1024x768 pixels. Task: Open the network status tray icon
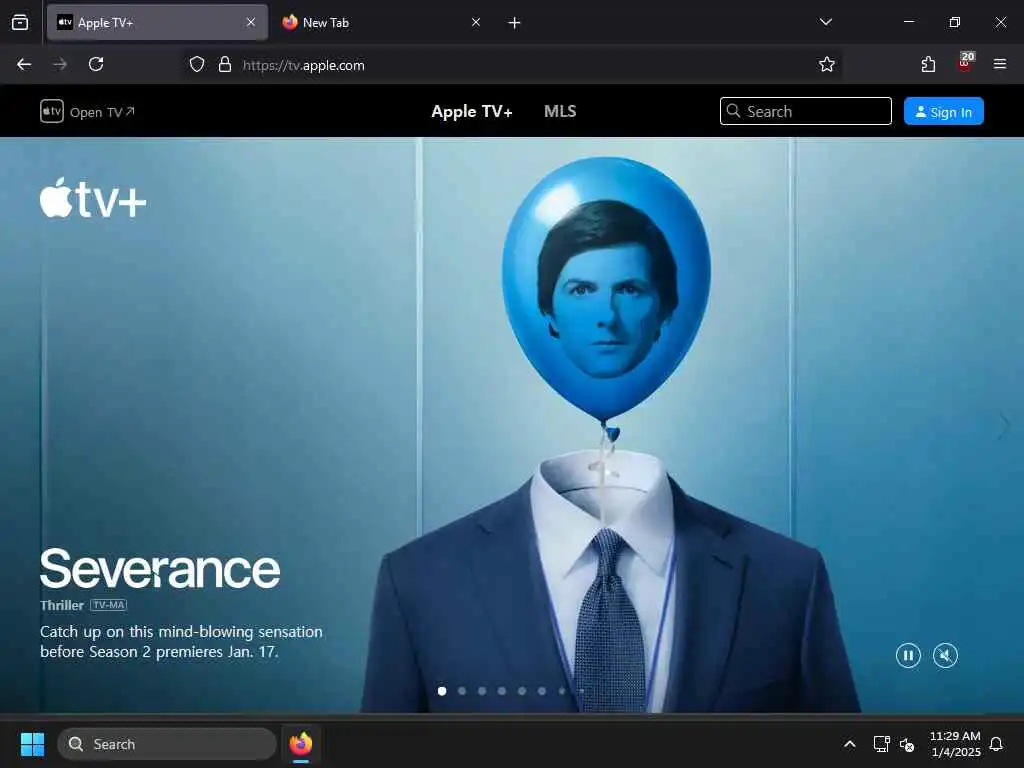pyautogui.click(x=882, y=744)
